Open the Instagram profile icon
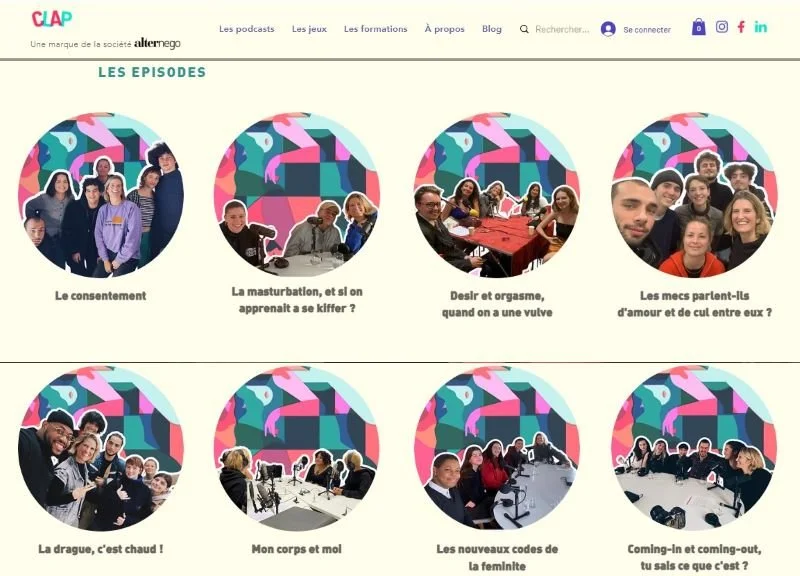Screen dimensions: 800x576 [721, 27]
